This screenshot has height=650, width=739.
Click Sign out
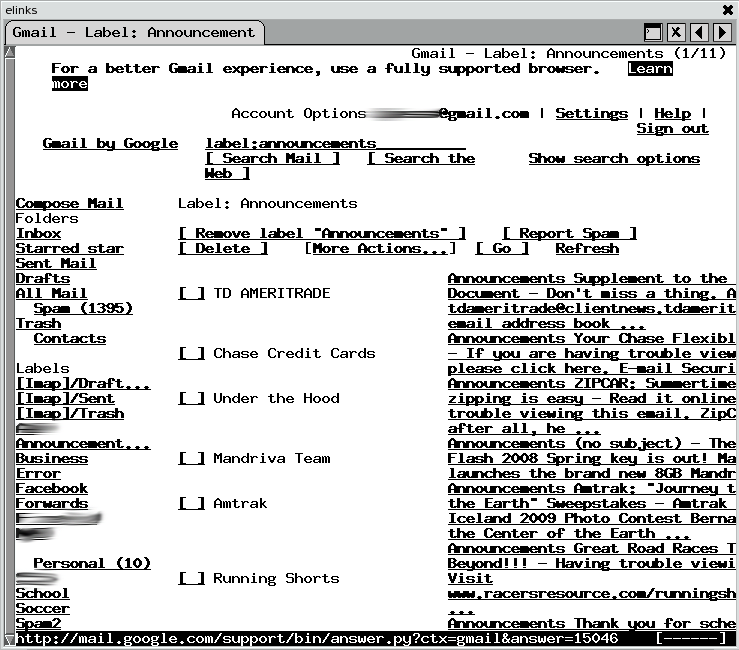point(672,129)
